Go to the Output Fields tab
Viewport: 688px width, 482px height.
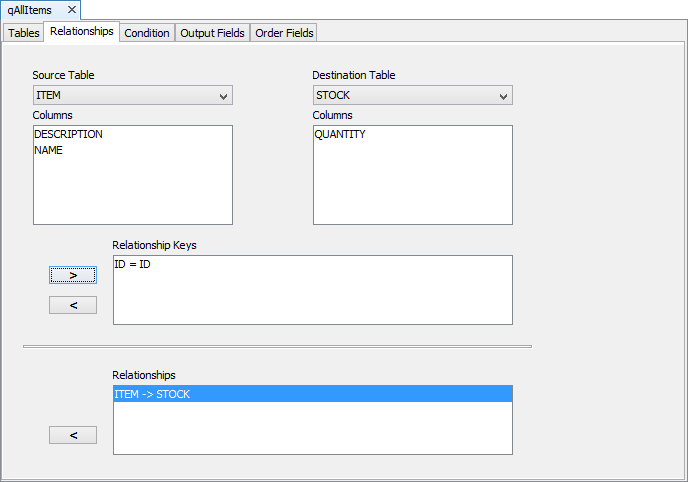212,33
